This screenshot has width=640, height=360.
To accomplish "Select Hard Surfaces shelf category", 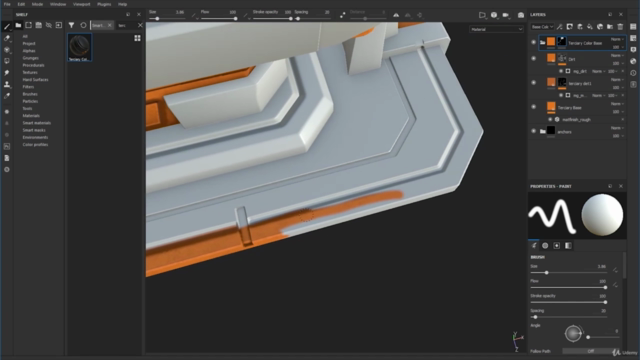I will tap(36, 80).
